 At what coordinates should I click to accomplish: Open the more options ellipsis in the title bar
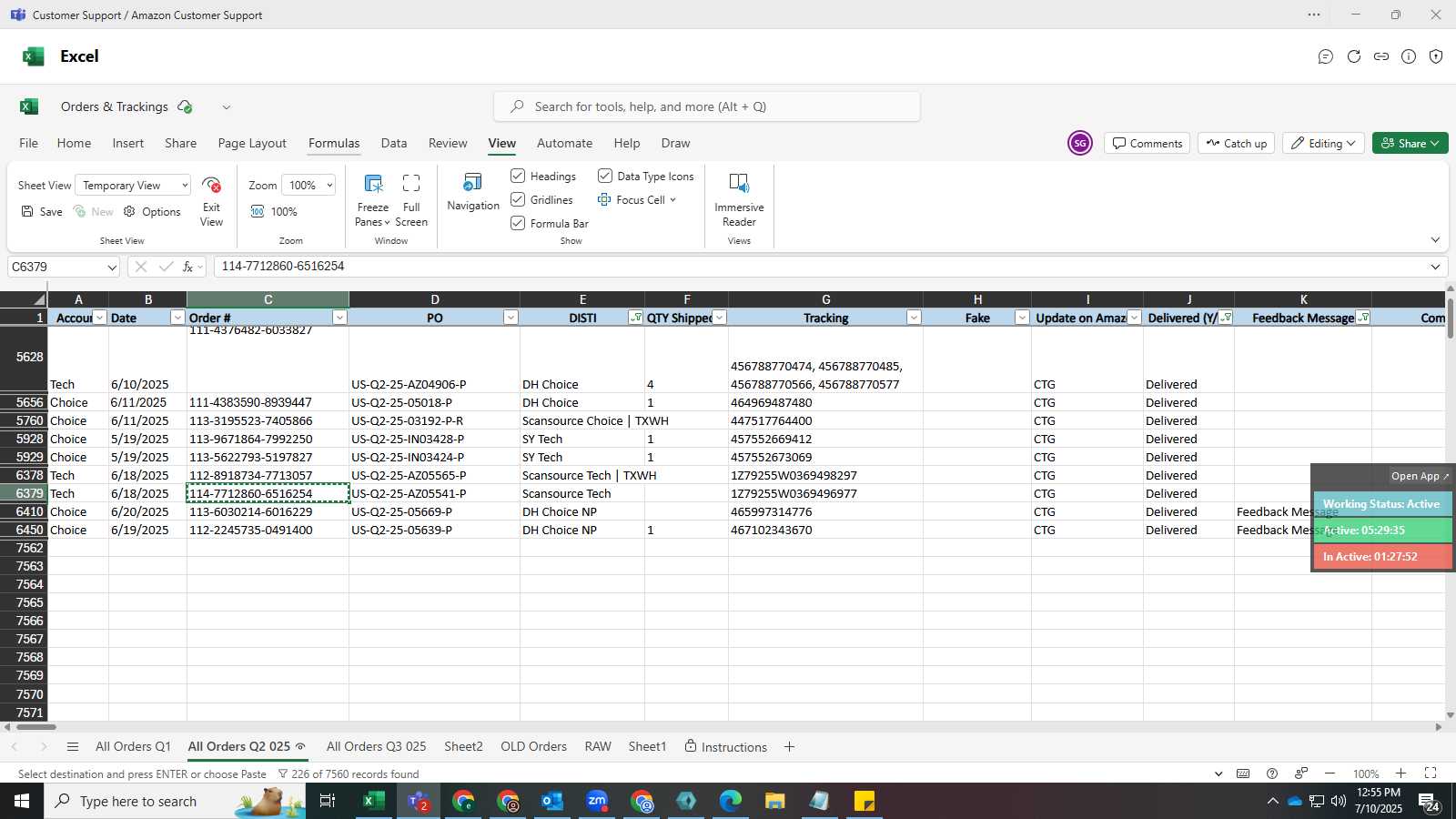[1314, 15]
